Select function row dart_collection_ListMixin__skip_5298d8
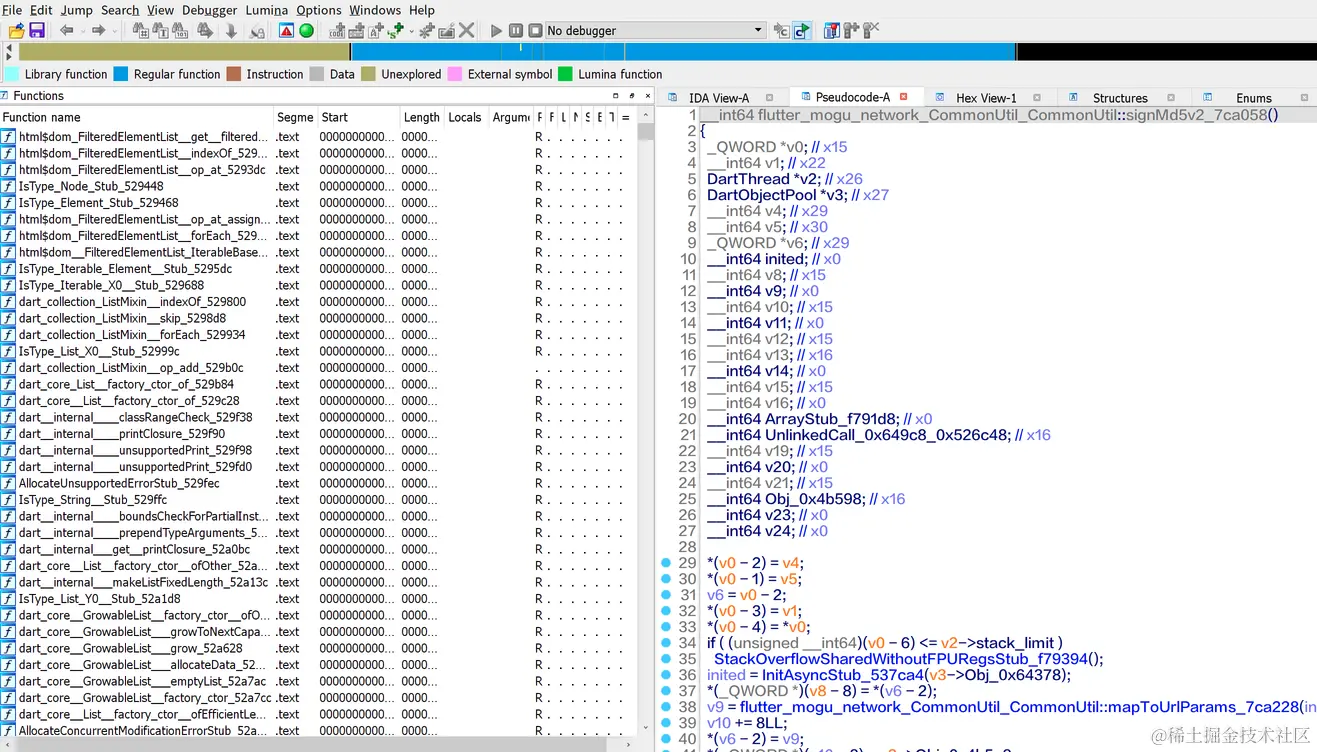 click(318, 318)
